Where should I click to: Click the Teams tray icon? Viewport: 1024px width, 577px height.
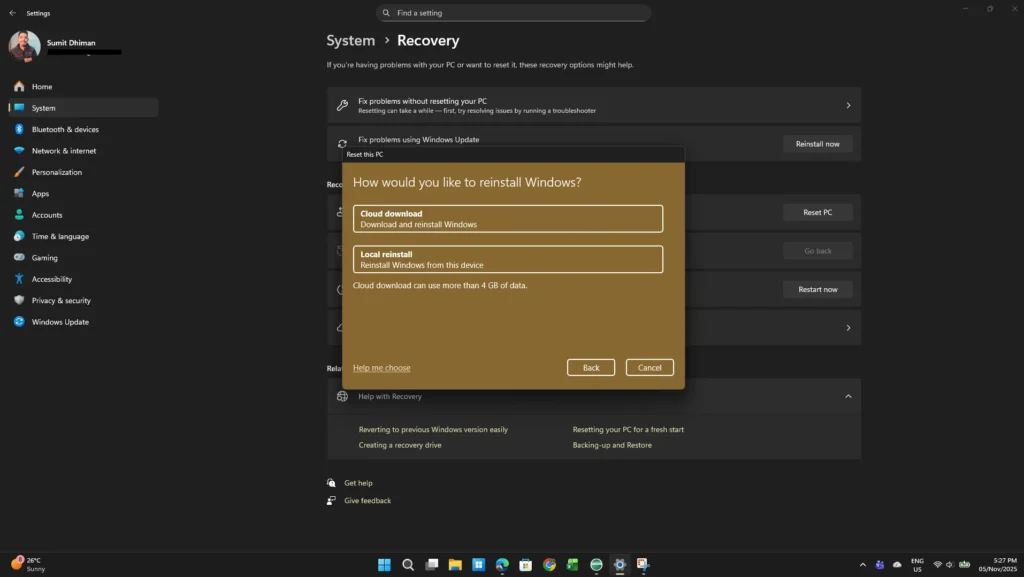(x=880, y=565)
